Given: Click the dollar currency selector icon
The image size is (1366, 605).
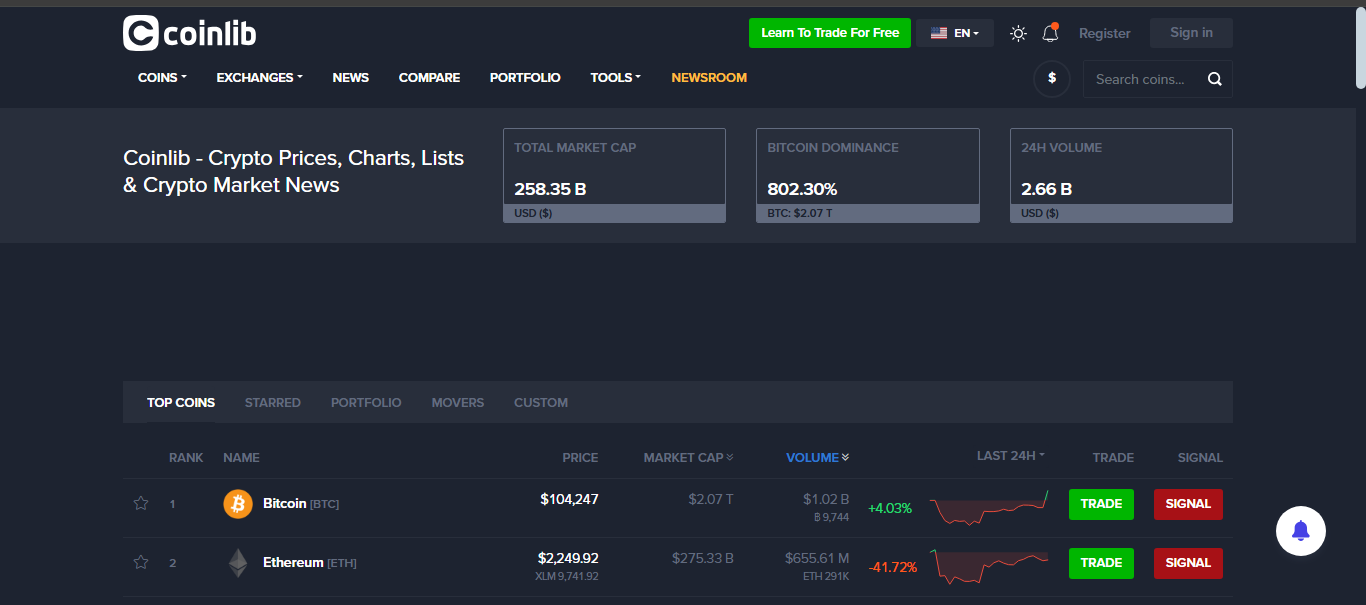Looking at the screenshot, I should [x=1052, y=78].
